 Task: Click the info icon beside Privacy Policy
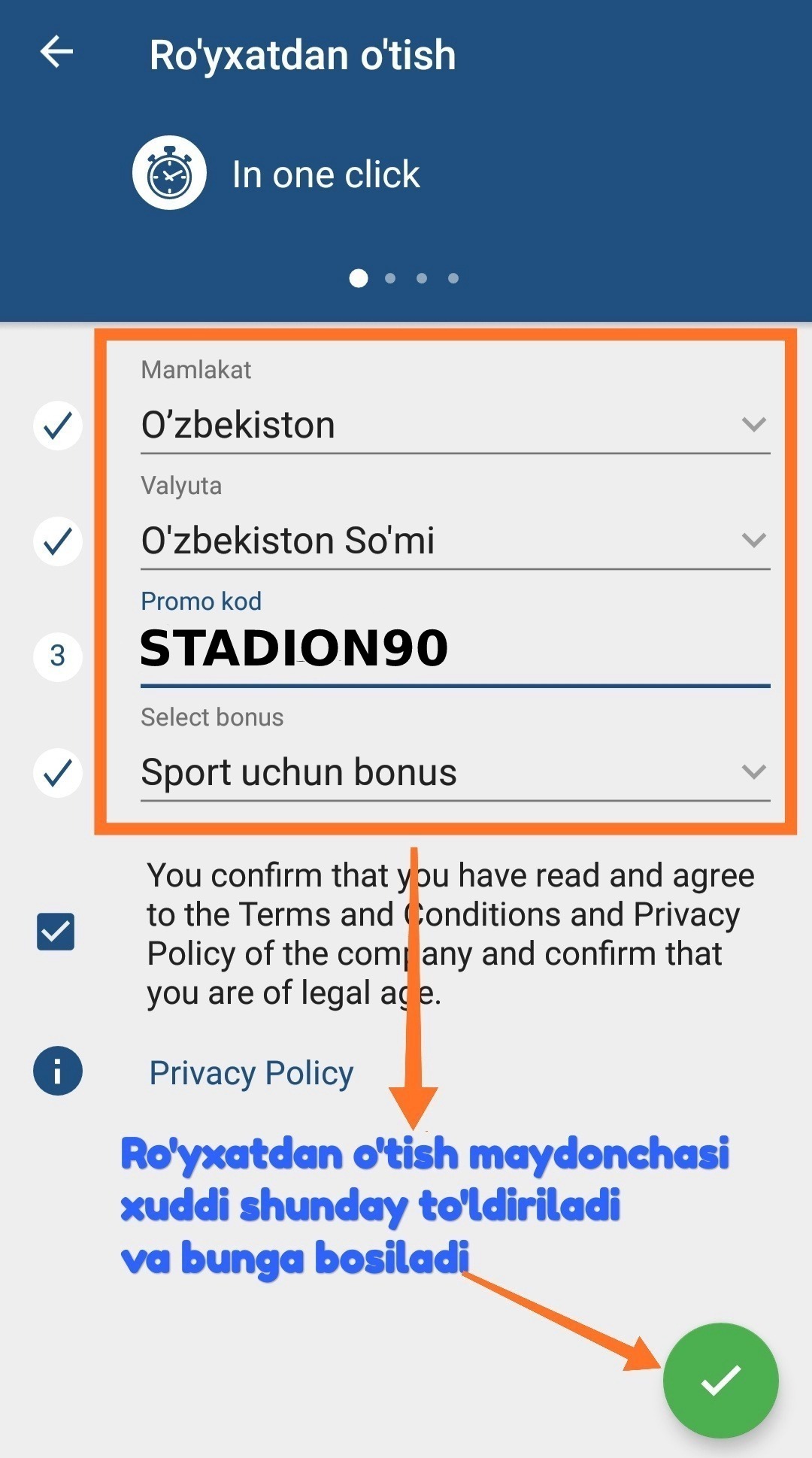click(57, 1071)
